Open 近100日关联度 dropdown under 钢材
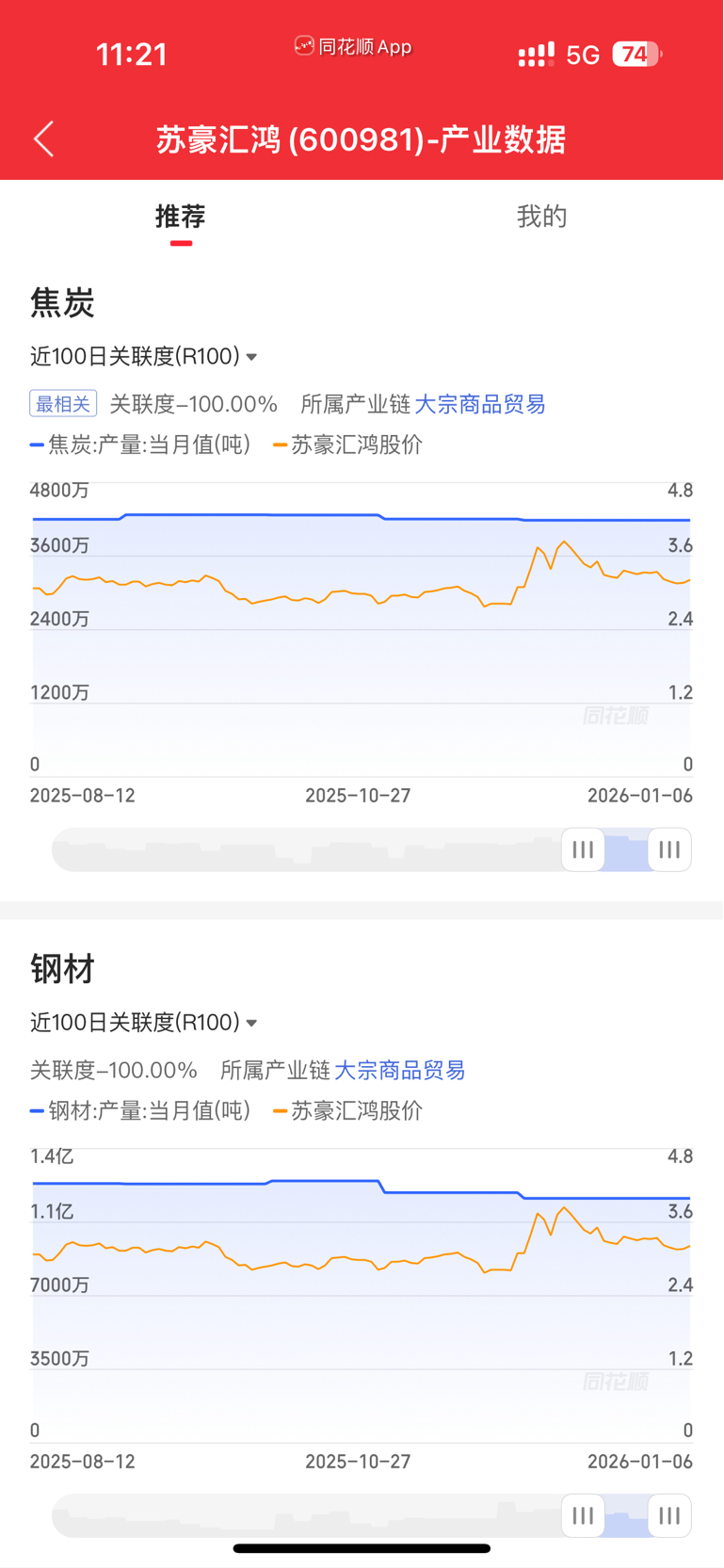 [x=144, y=1022]
